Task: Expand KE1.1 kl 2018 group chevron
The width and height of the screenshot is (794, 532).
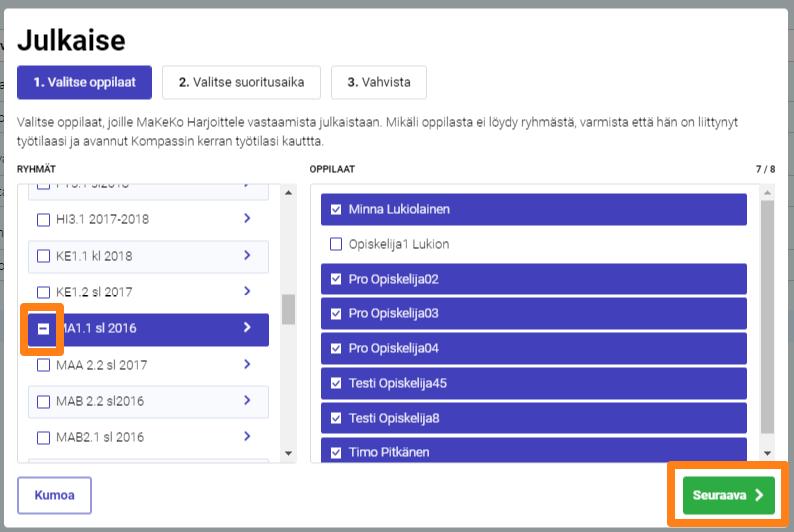Action: tap(247, 255)
